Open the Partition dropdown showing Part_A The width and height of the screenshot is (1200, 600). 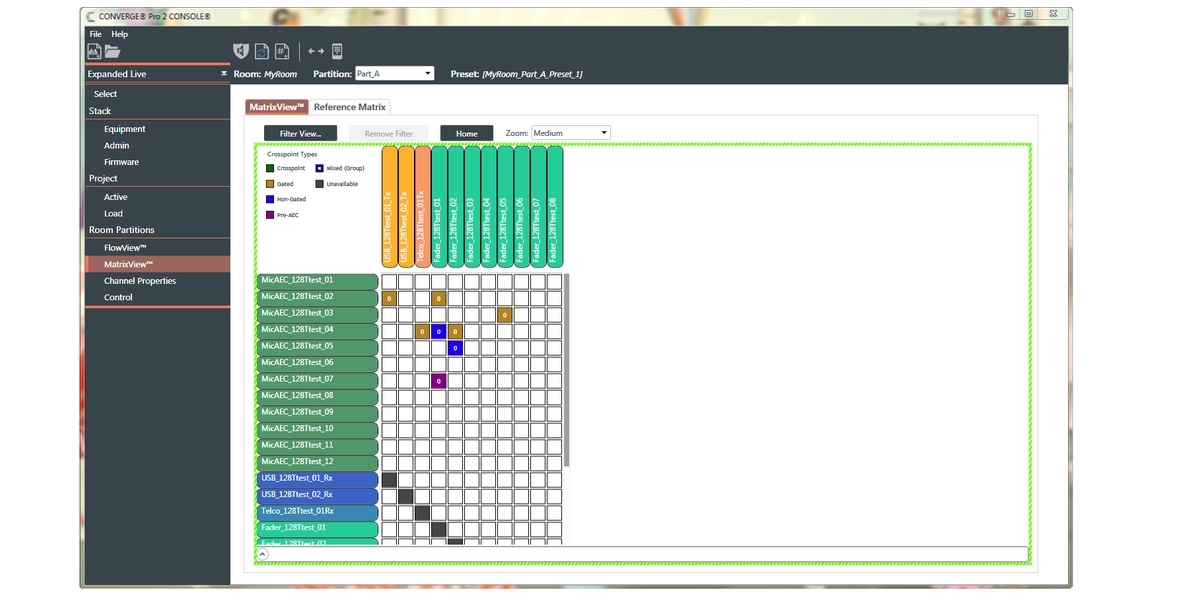click(x=394, y=74)
